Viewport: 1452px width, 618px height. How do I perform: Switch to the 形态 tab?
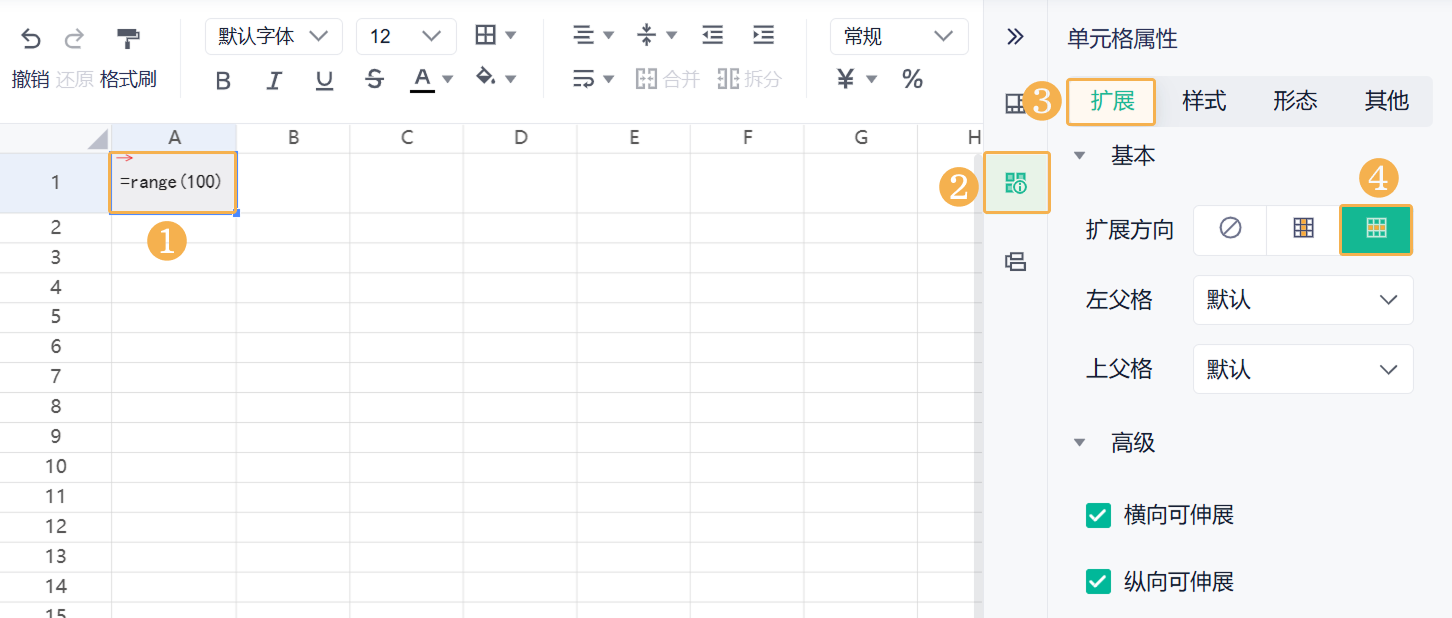(x=1295, y=101)
